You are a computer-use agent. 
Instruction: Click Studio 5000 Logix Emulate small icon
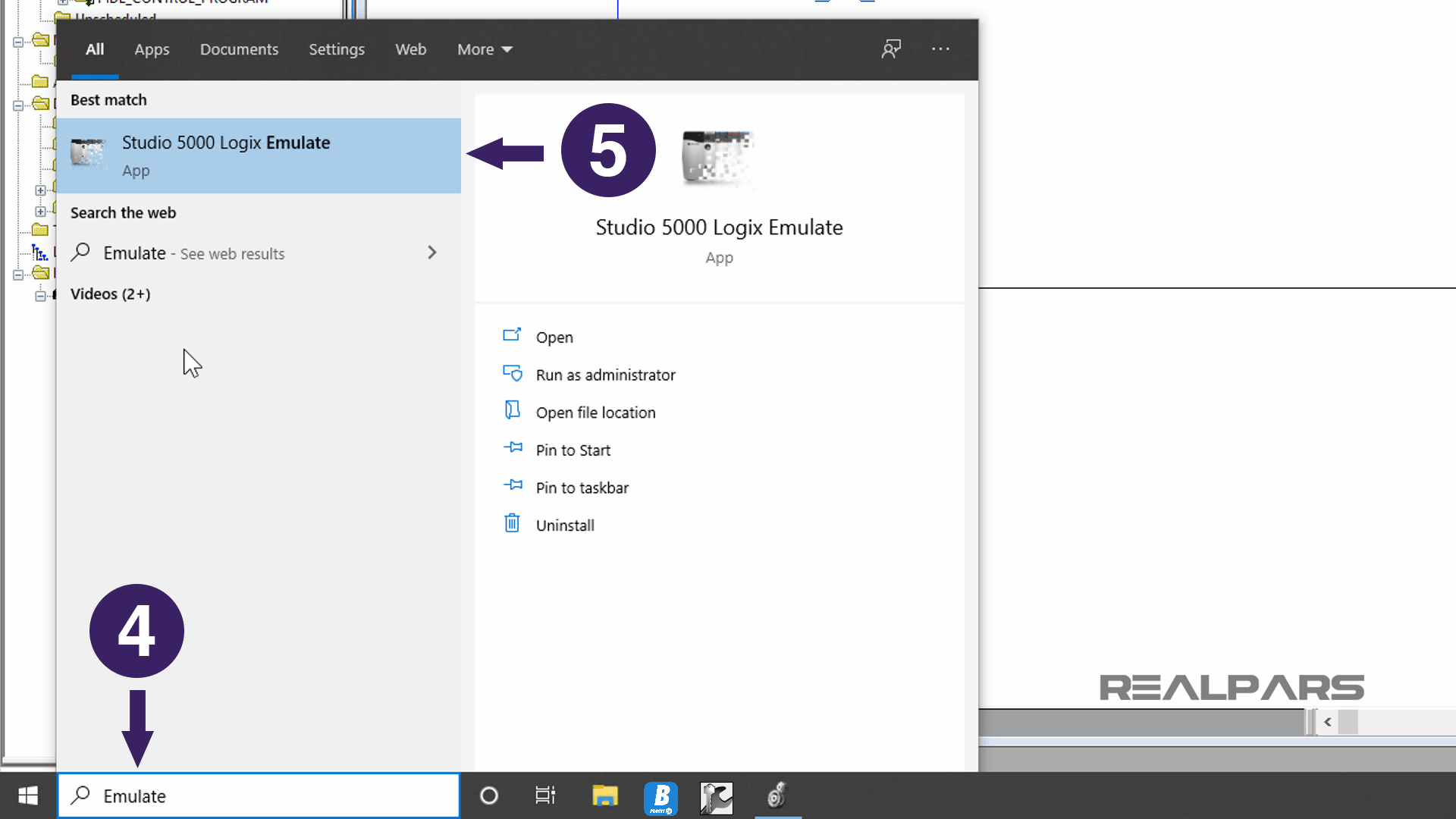click(x=88, y=152)
